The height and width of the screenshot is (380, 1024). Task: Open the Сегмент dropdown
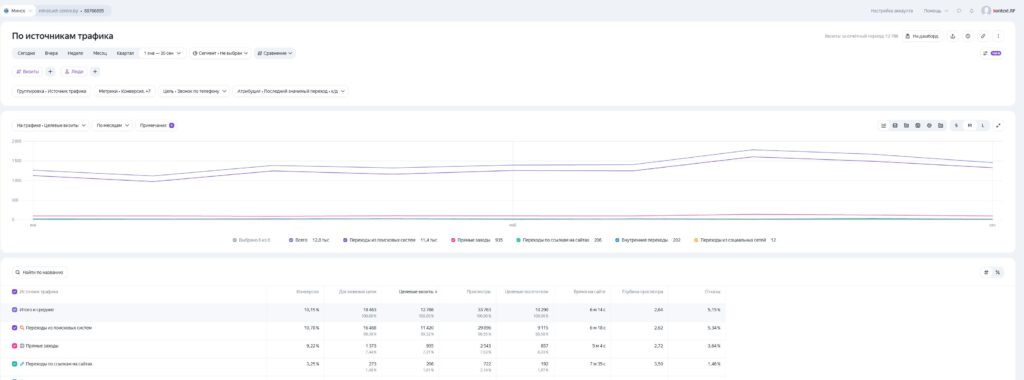pyautogui.click(x=220, y=54)
